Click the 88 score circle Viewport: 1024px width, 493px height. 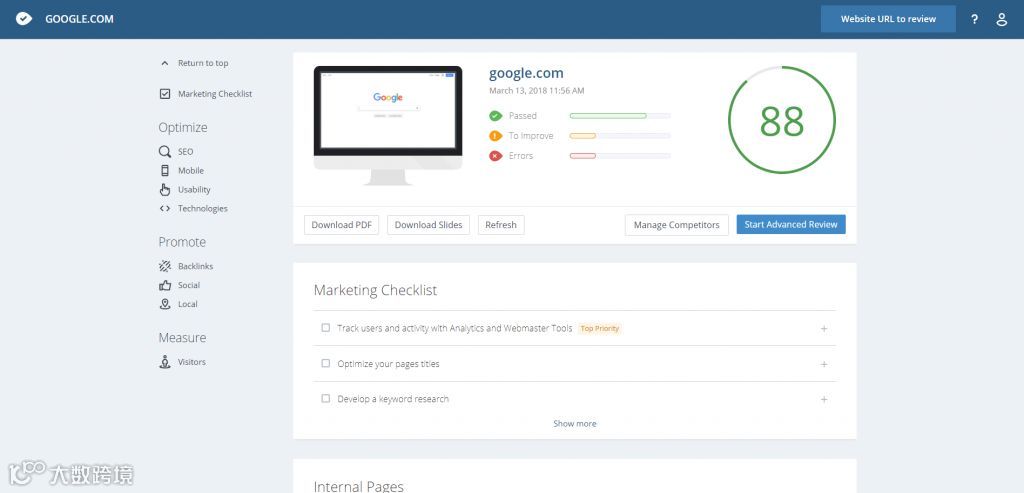click(782, 120)
